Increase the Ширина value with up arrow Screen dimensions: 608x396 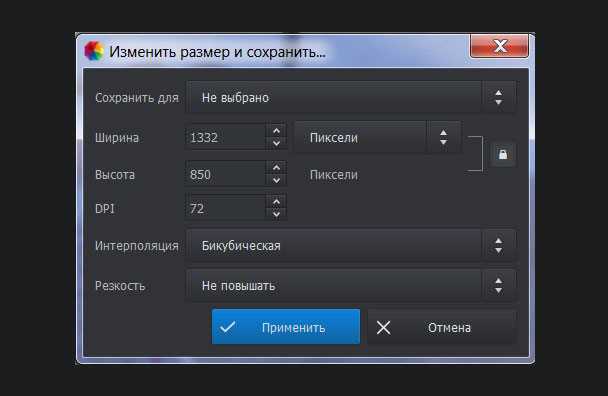[276, 131]
